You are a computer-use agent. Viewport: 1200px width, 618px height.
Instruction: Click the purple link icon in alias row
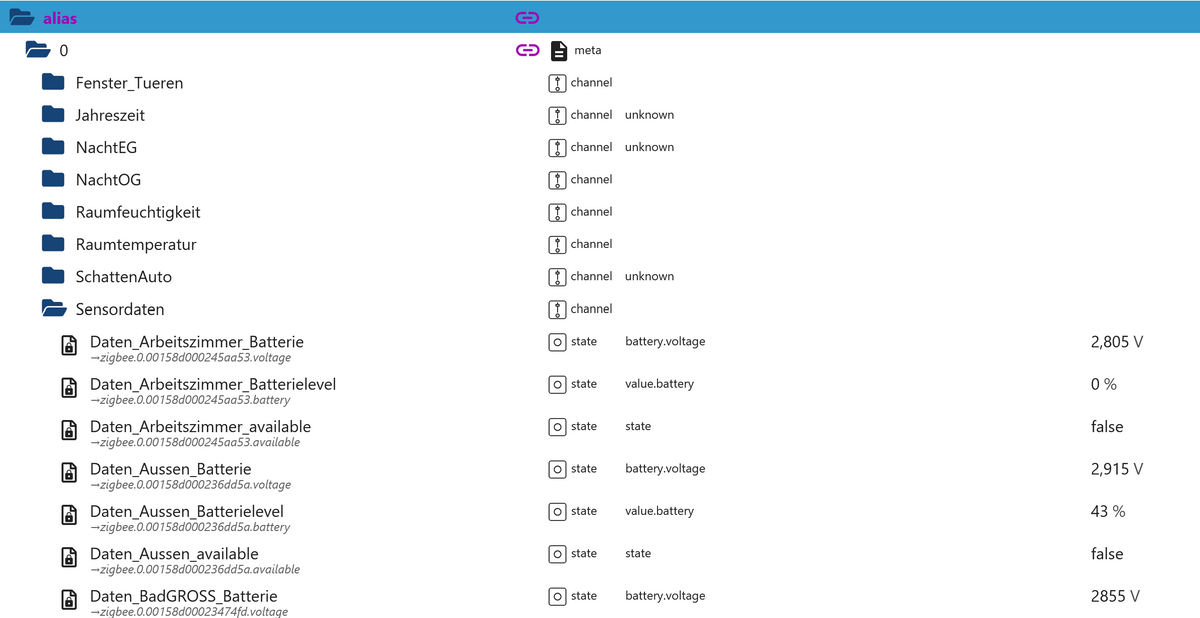point(527,17)
